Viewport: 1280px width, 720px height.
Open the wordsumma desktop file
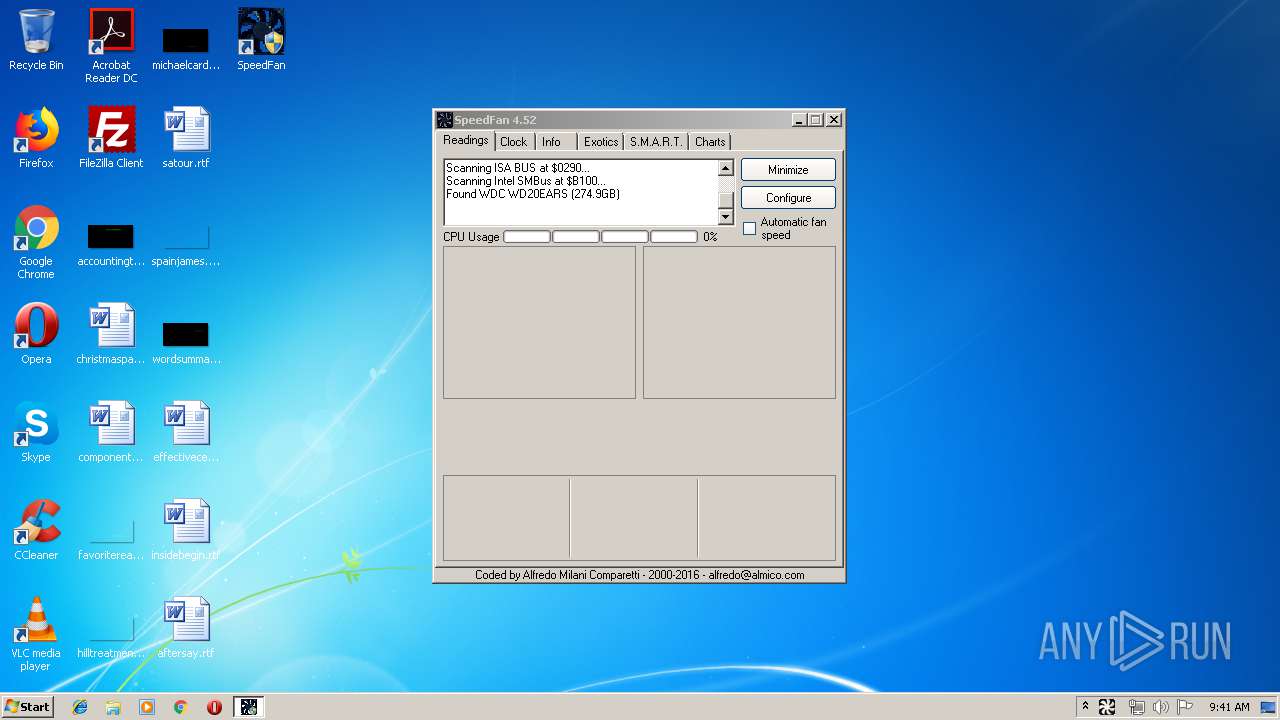click(186, 340)
